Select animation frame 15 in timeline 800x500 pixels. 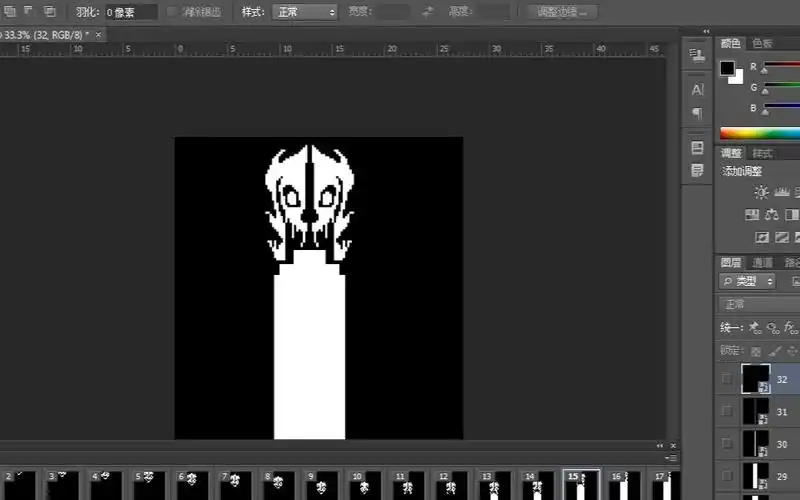pos(581,485)
